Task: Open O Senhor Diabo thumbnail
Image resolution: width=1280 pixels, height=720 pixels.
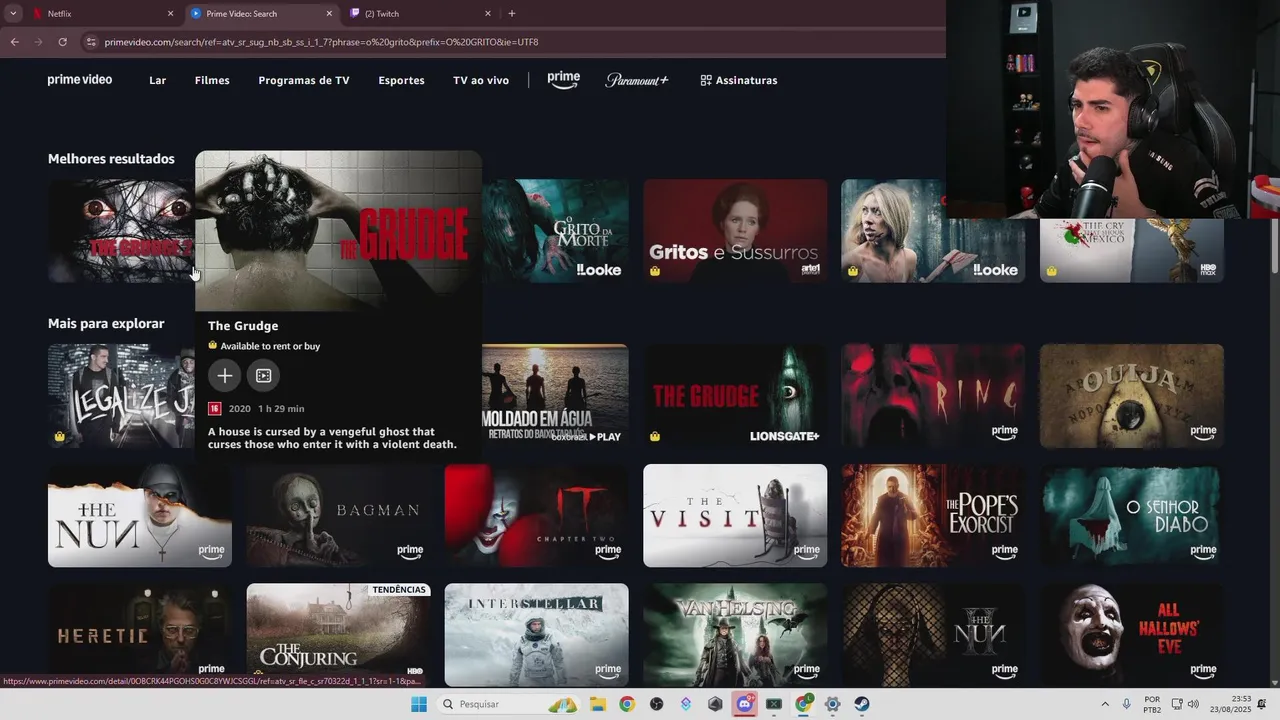Action: tap(1132, 516)
